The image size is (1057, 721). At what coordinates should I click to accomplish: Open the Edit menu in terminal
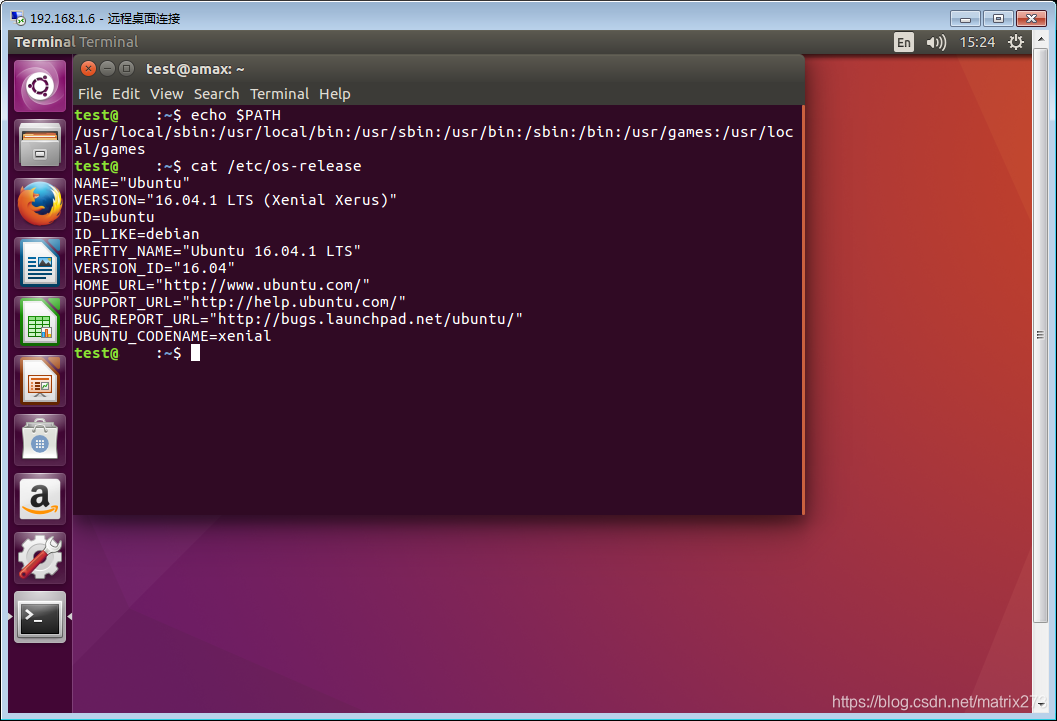(x=125, y=94)
